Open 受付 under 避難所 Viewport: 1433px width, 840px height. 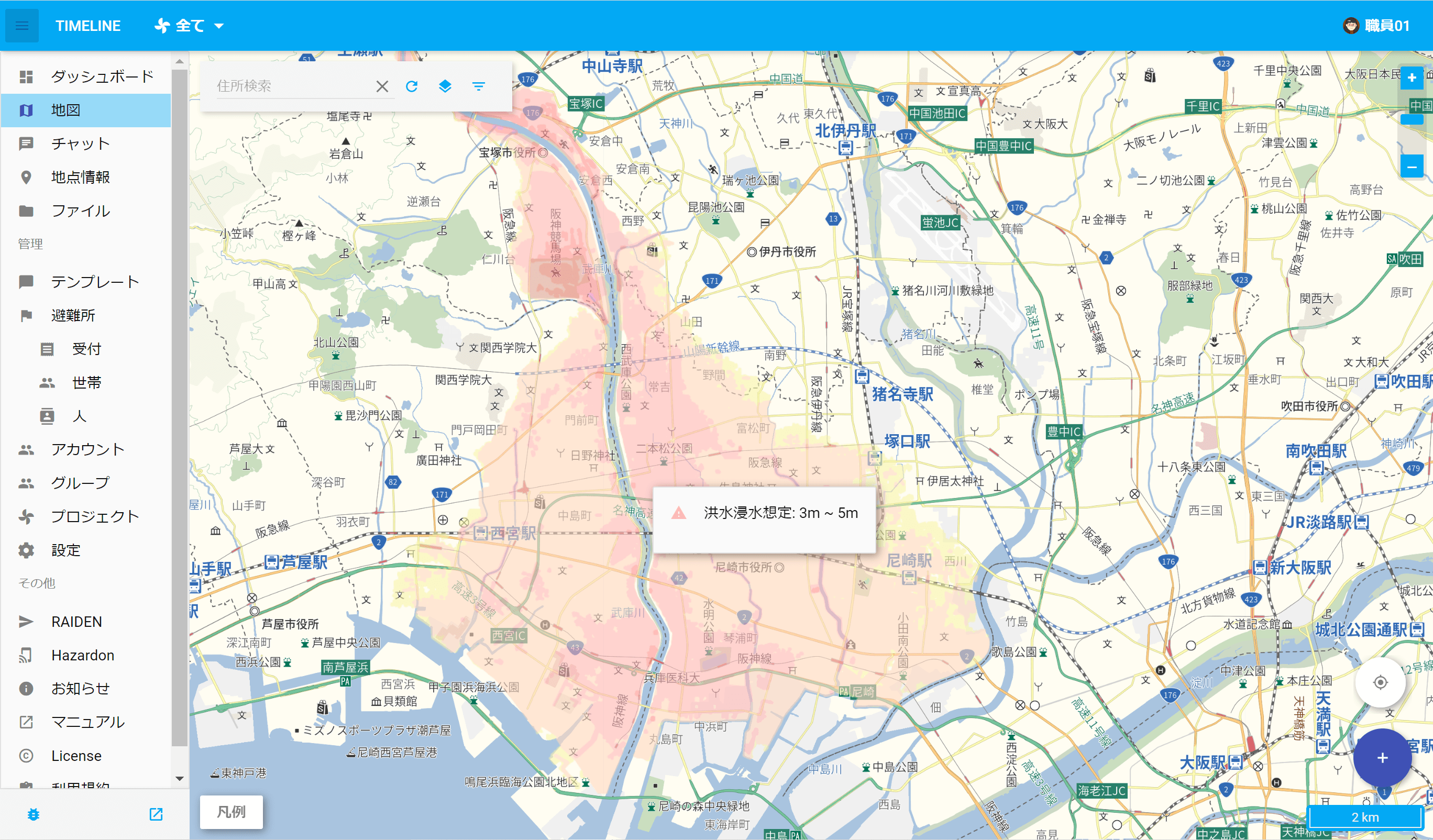pos(86,349)
